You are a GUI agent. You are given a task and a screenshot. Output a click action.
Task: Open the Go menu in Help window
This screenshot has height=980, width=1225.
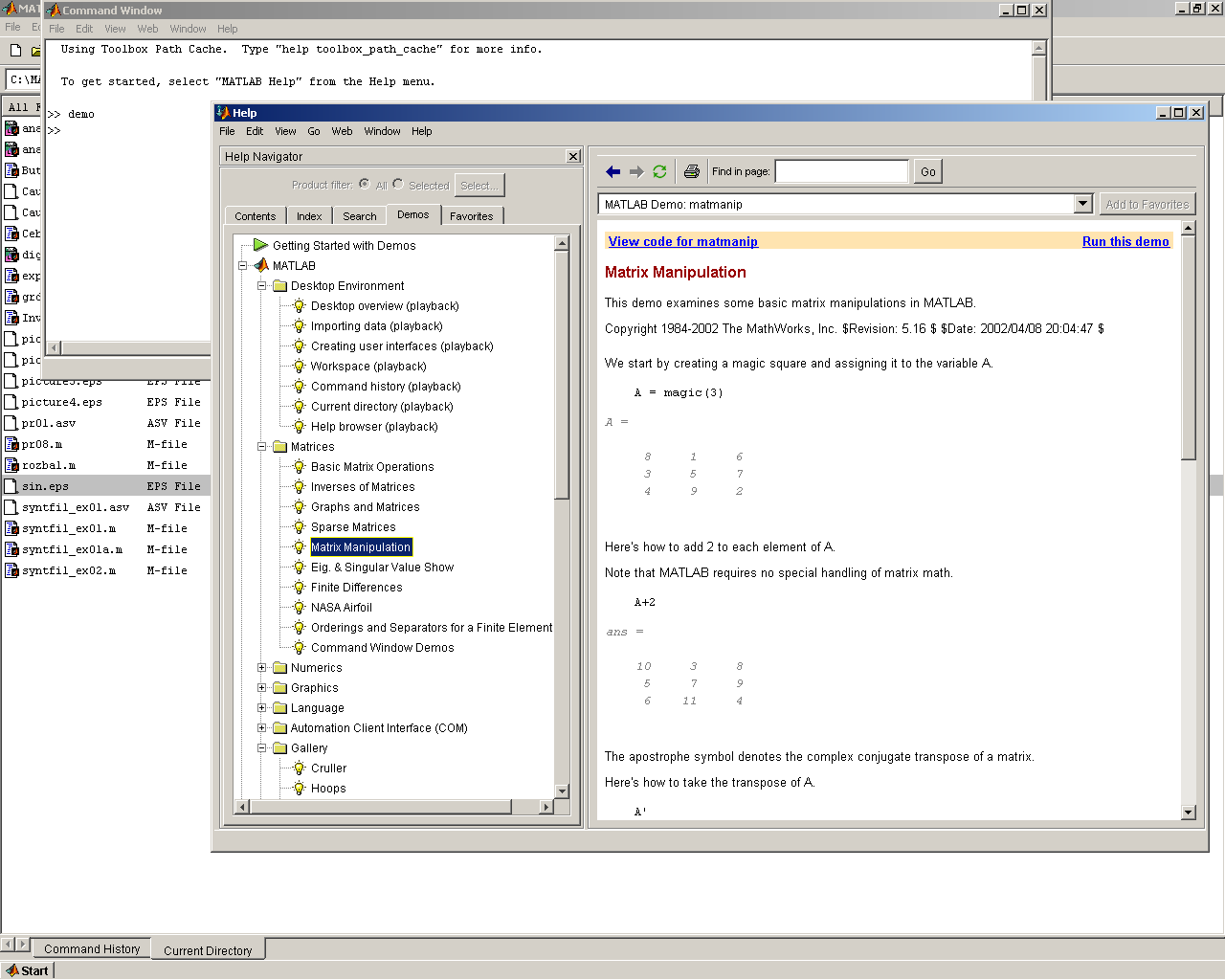point(314,131)
